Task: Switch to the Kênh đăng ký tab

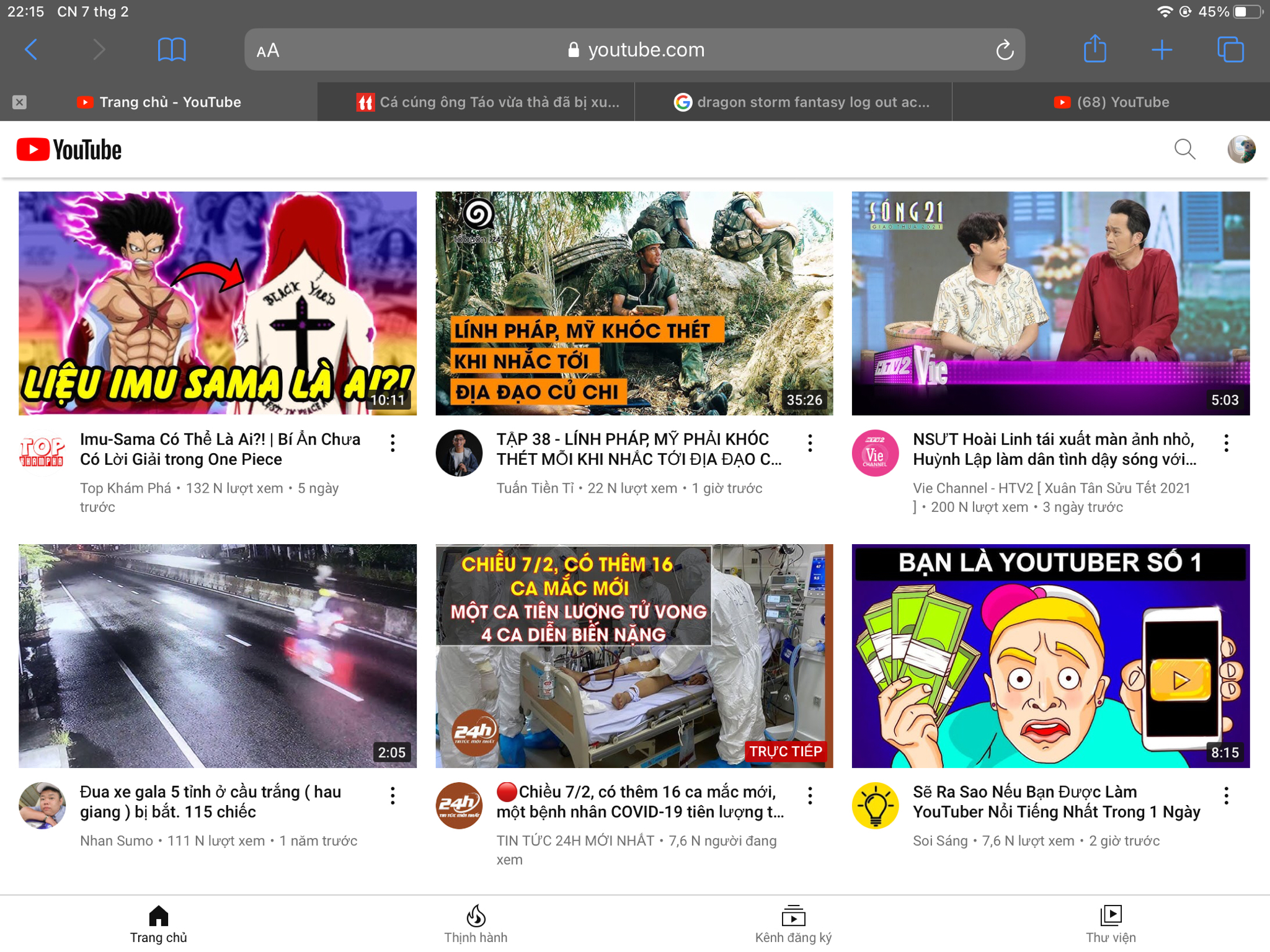Action: tap(793, 923)
